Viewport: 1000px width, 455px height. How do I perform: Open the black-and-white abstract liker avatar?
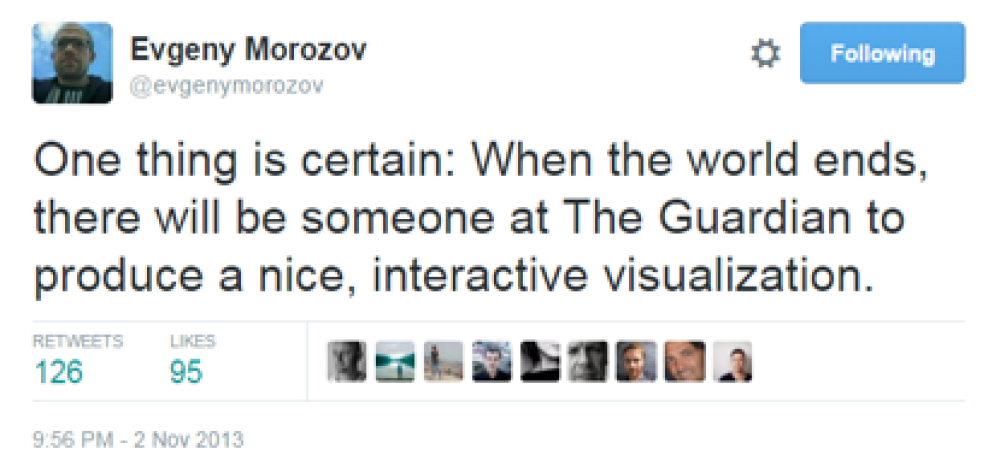point(539,361)
